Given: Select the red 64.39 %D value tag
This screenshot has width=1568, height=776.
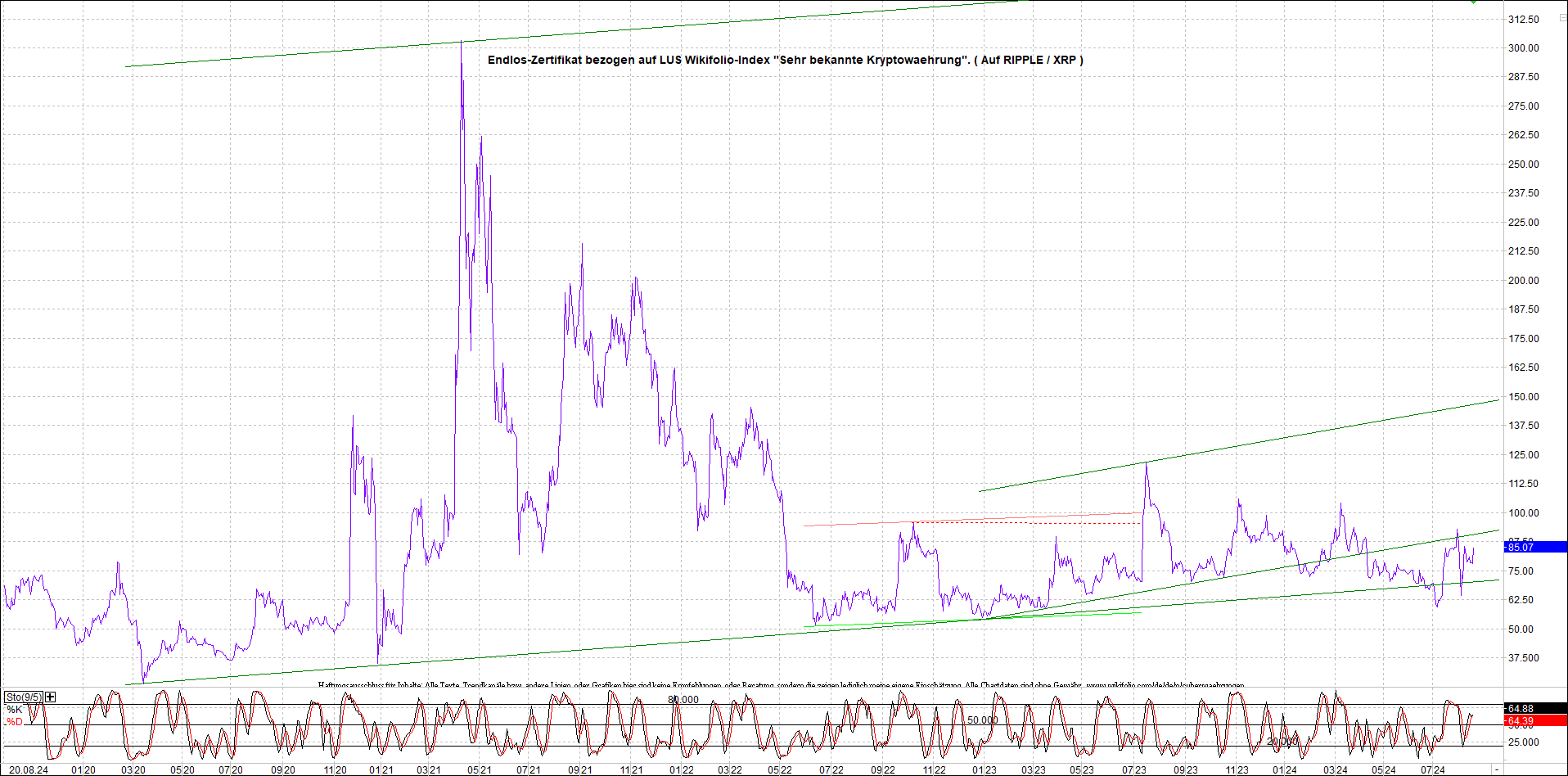Looking at the screenshot, I should (1536, 721).
